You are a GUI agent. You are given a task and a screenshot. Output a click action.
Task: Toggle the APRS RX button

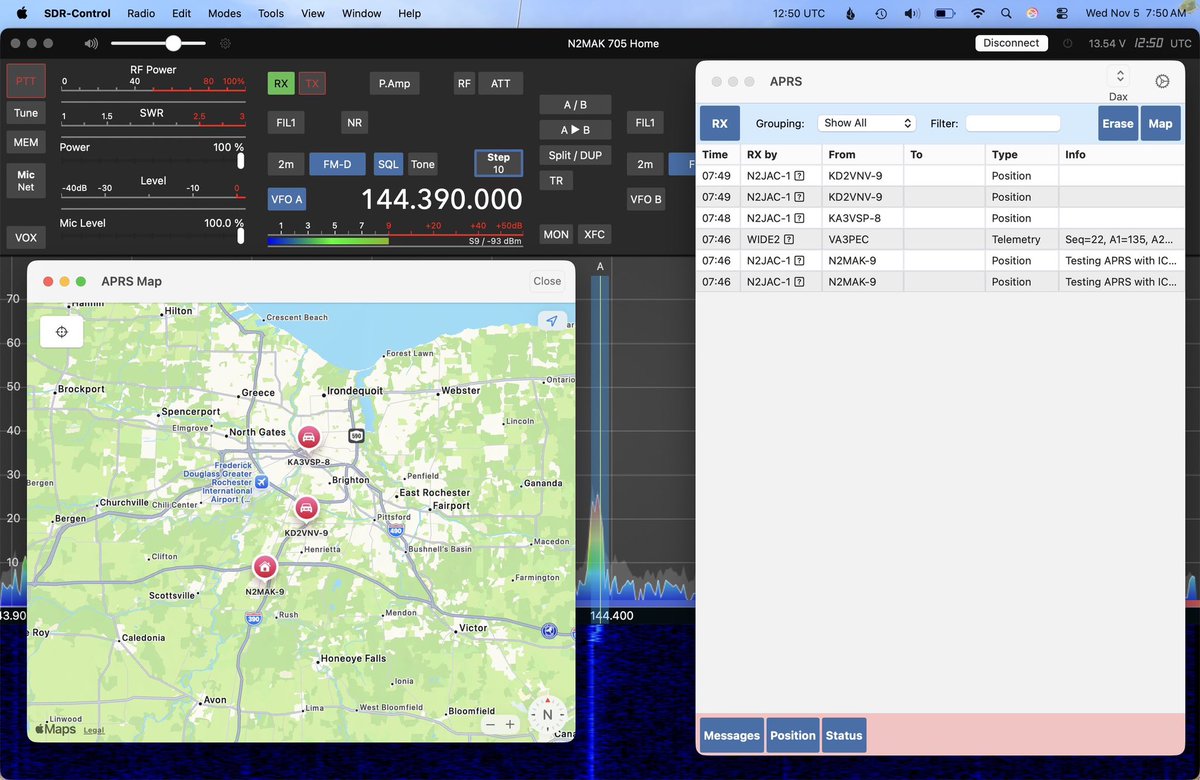tap(720, 124)
